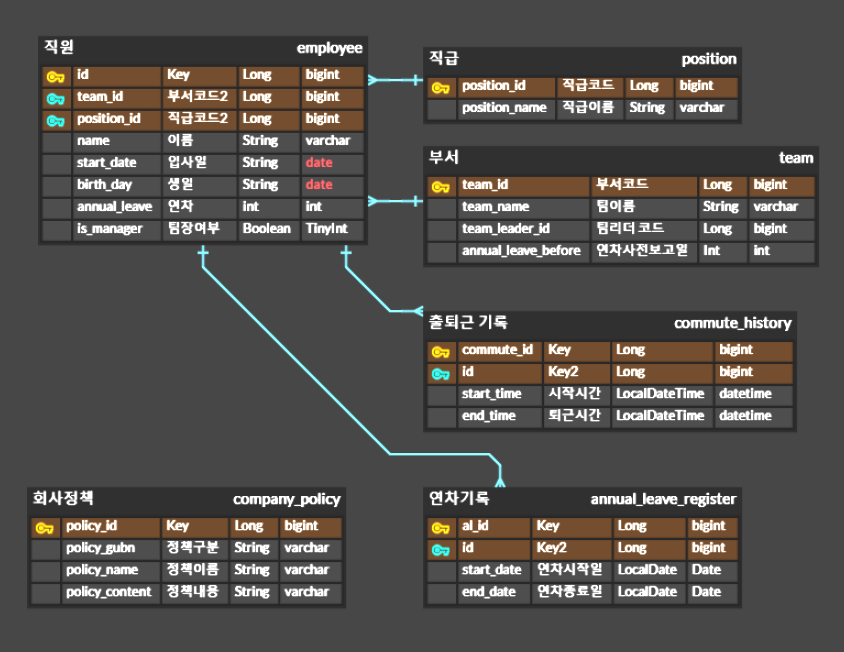The image size is (844, 652).
Task: Click the 회사정책 logical table name
Action: (63, 498)
